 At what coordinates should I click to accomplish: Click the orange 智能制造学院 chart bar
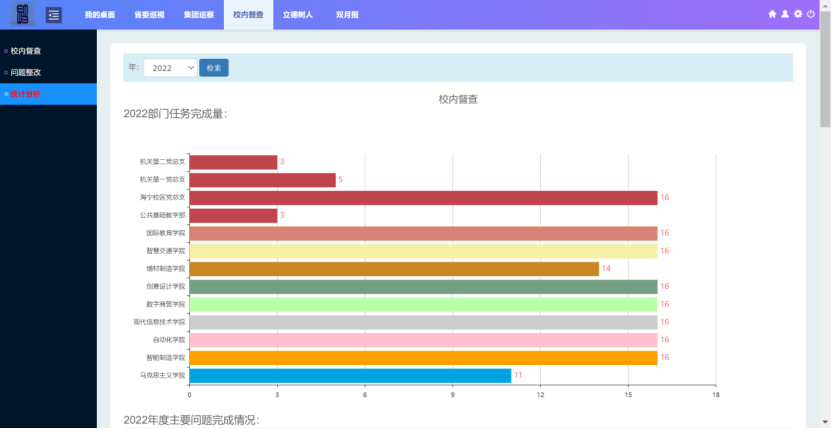point(422,358)
